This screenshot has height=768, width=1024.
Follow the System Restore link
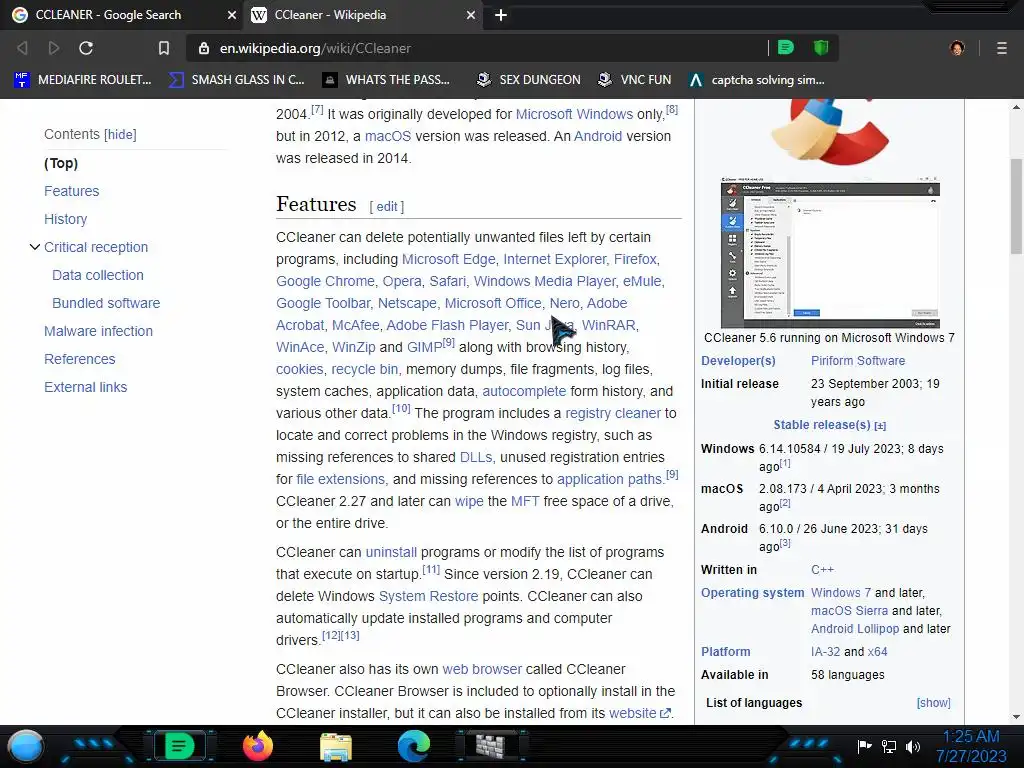click(428, 596)
